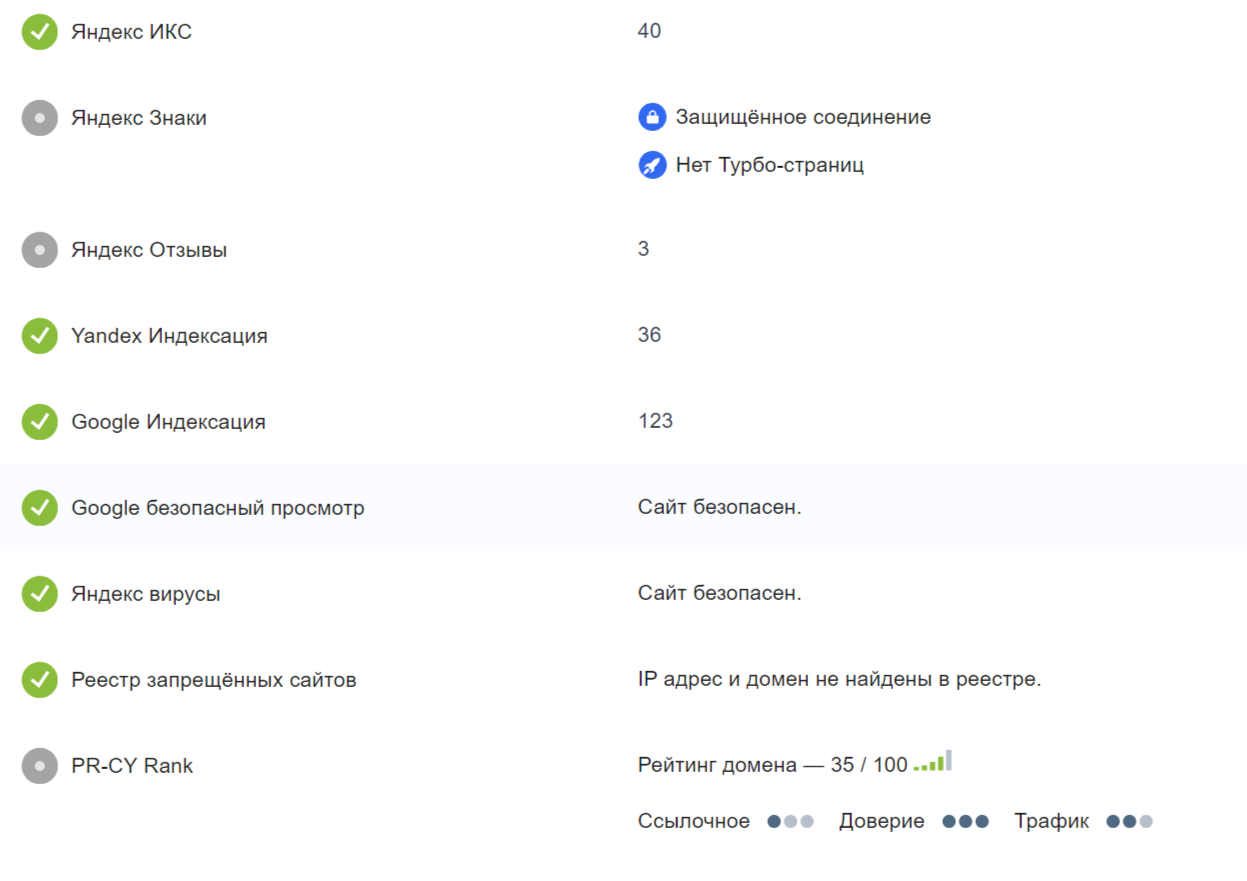Click Сайт безопасен in Яндекс вирусы row

(720, 593)
